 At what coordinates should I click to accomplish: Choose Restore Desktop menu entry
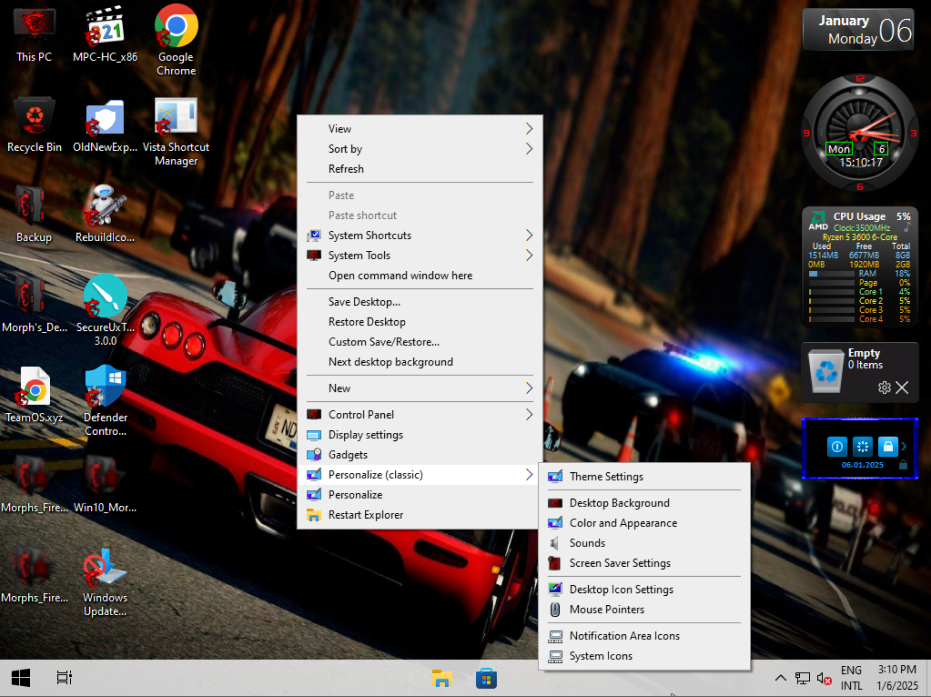tap(420, 322)
